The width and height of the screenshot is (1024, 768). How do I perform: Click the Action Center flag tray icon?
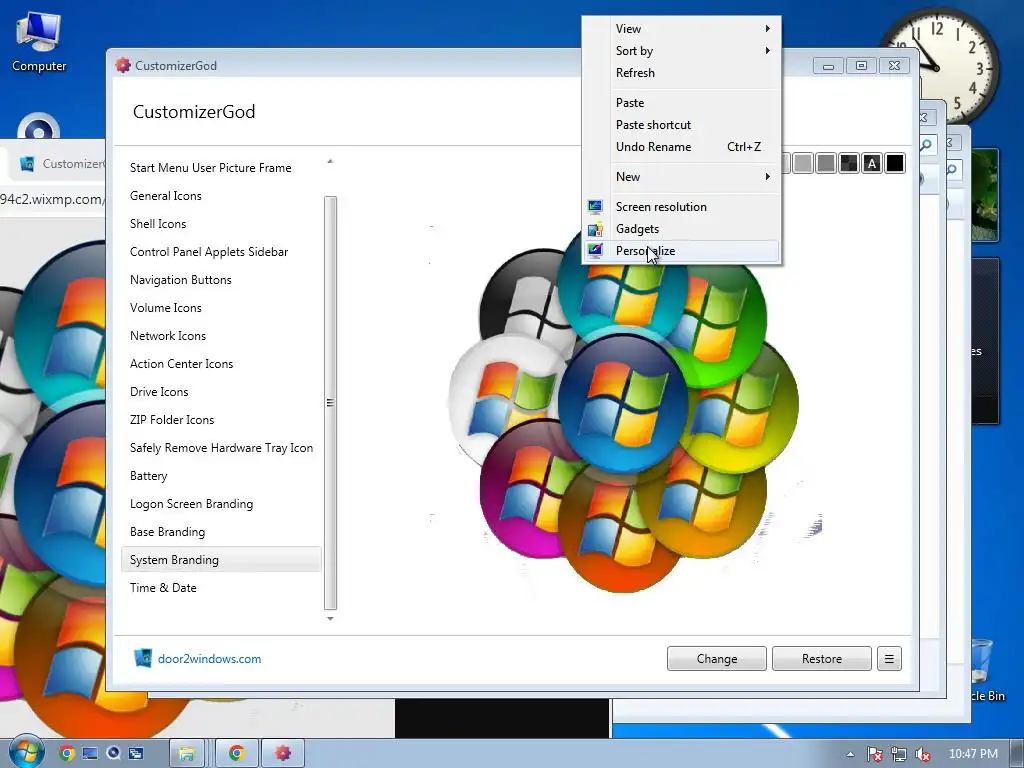pyautogui.click(x=874, y=754)
